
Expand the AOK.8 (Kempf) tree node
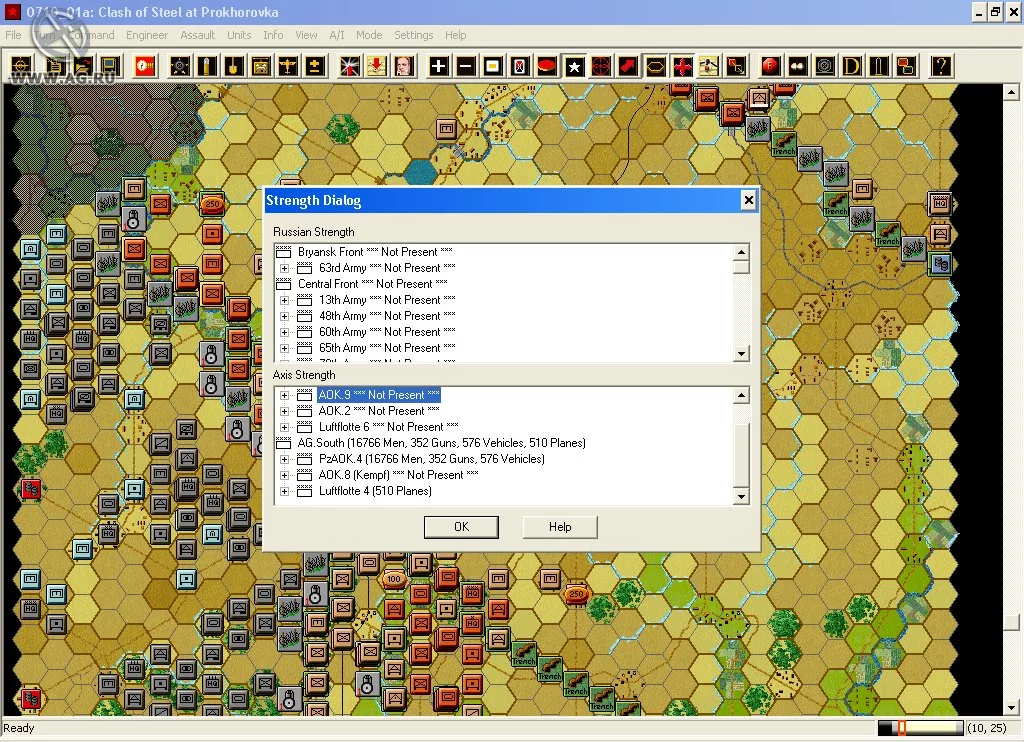click(x=284, y=476)
